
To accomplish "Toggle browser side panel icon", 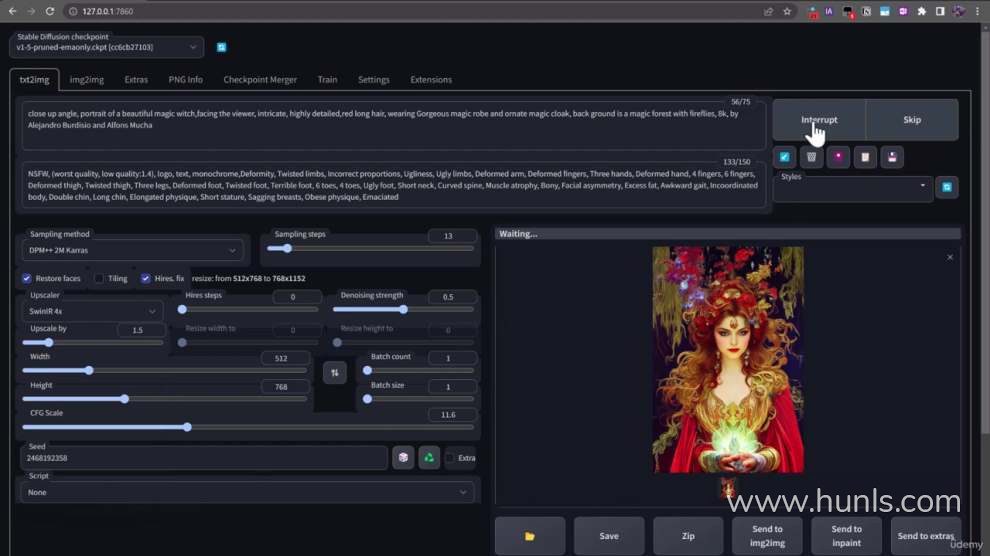I will (x=940, y=11).
